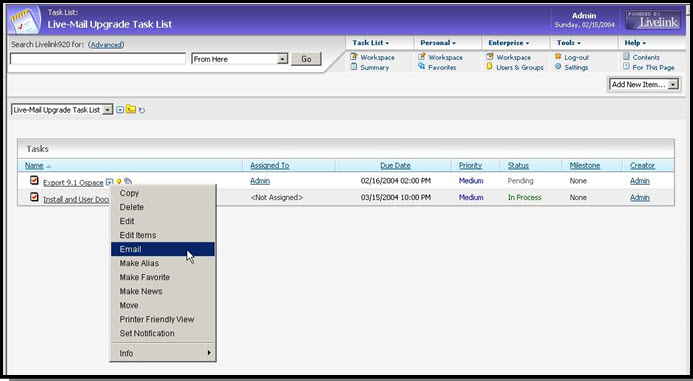The image size is (693, 381).
Task: Click the <Not Assigned> cell
Action: (277, 198)
